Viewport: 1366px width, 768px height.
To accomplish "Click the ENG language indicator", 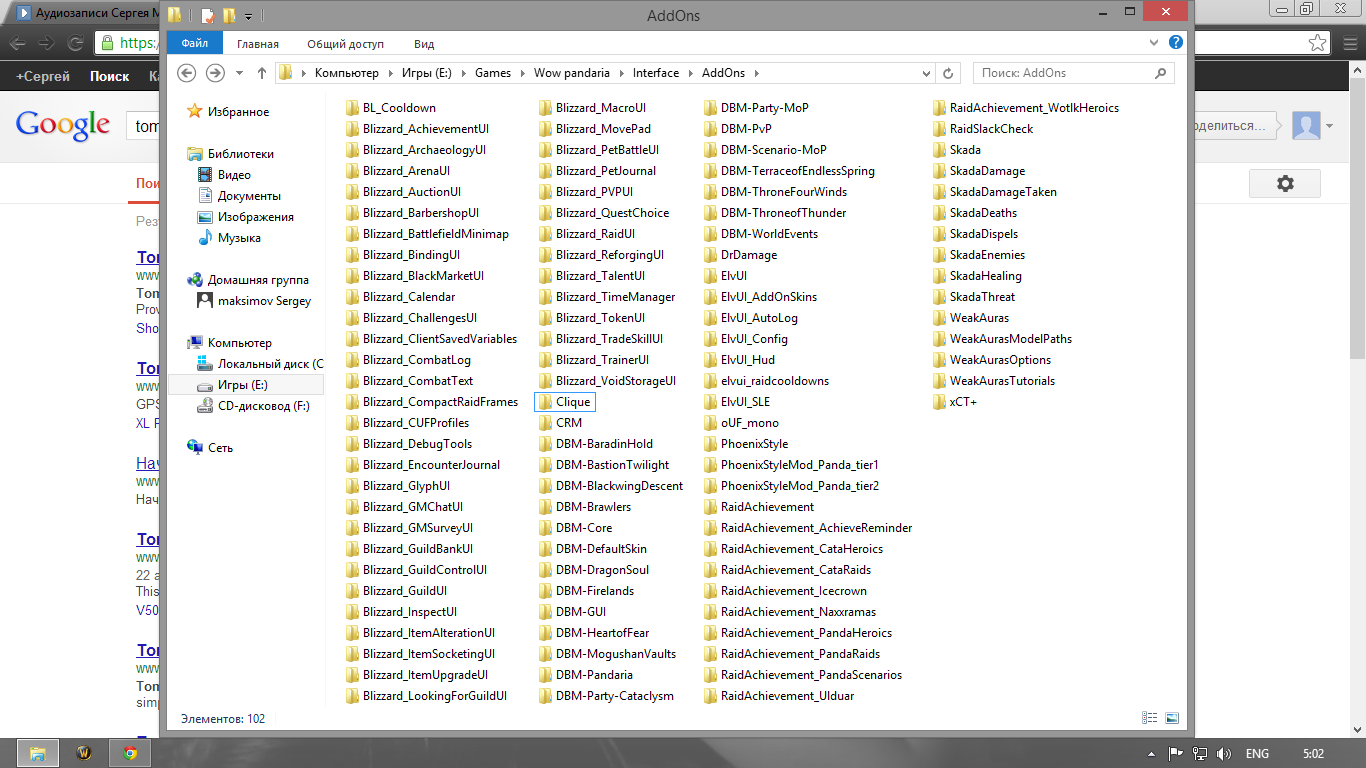I will [1258, 754].
